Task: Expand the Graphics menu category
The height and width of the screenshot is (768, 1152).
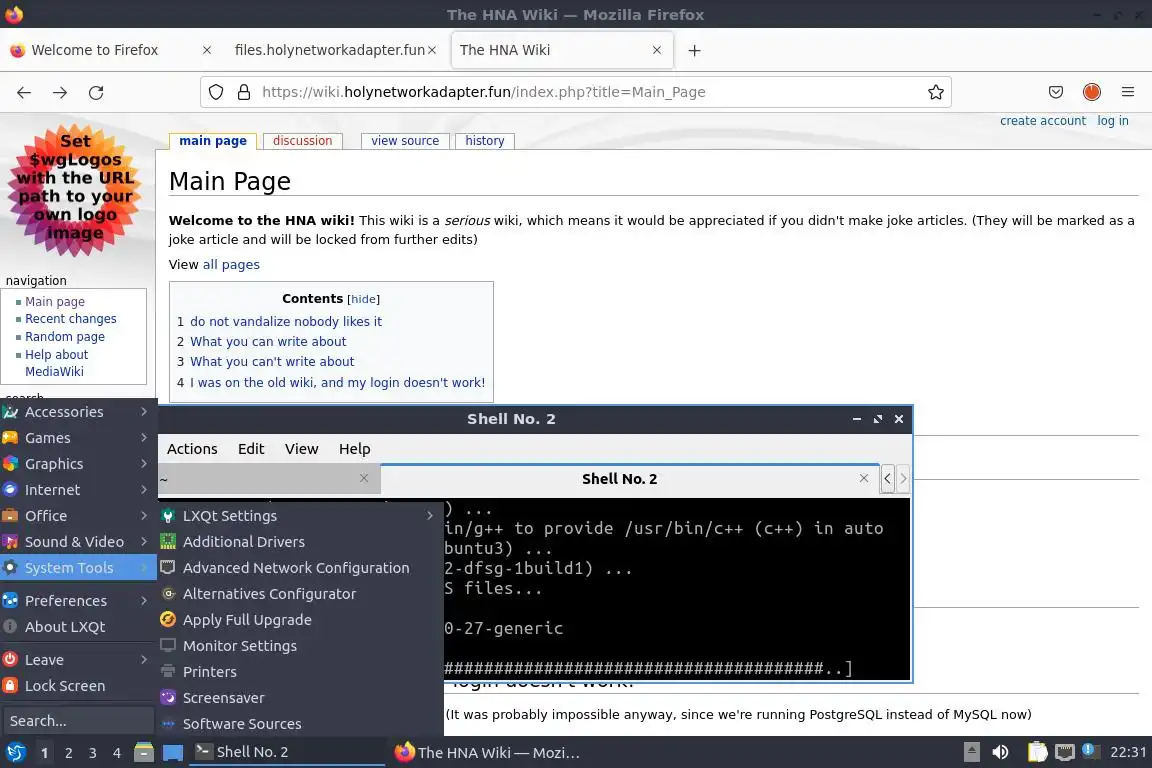Action: [x=79, y=464]
